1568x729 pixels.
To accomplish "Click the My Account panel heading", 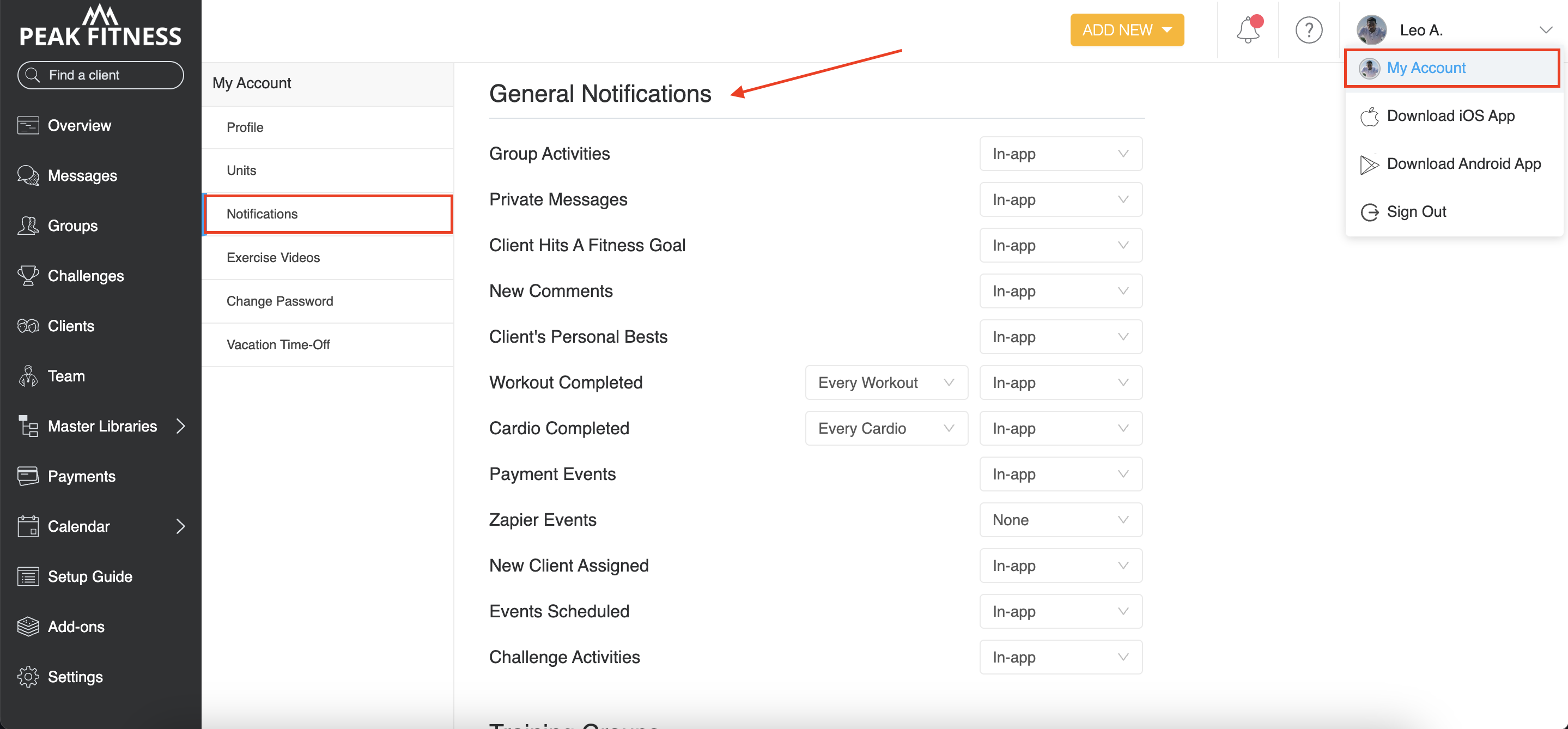I will pos(251,83).
